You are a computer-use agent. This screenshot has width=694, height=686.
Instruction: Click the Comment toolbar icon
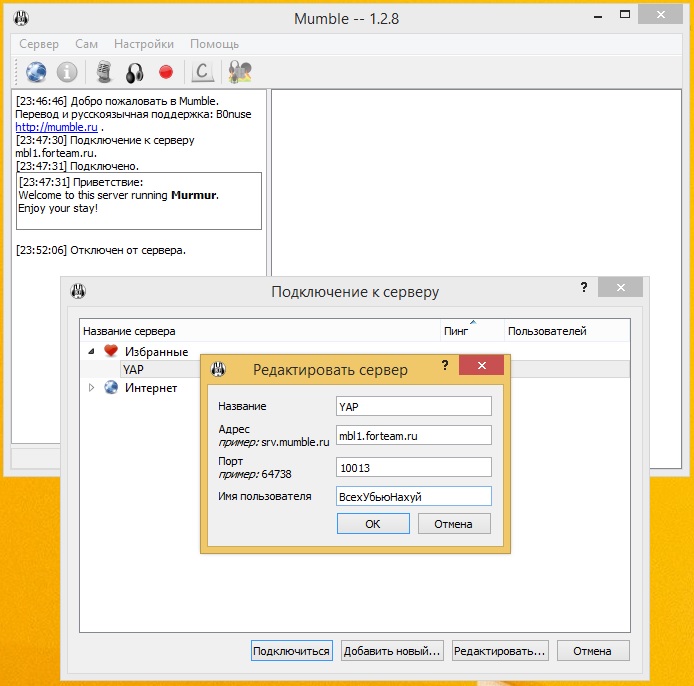202,72
